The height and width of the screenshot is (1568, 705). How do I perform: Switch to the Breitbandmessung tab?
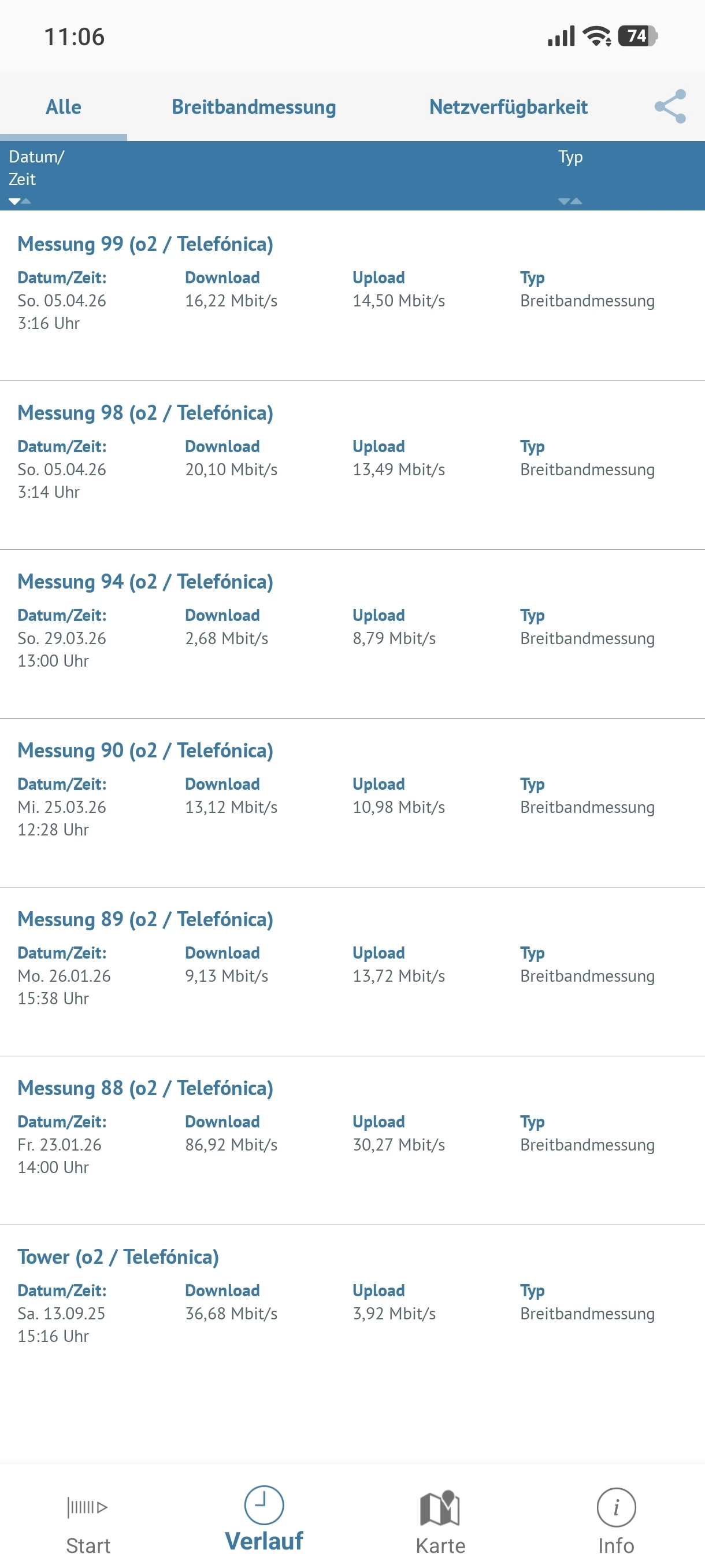tap(254, 107)
